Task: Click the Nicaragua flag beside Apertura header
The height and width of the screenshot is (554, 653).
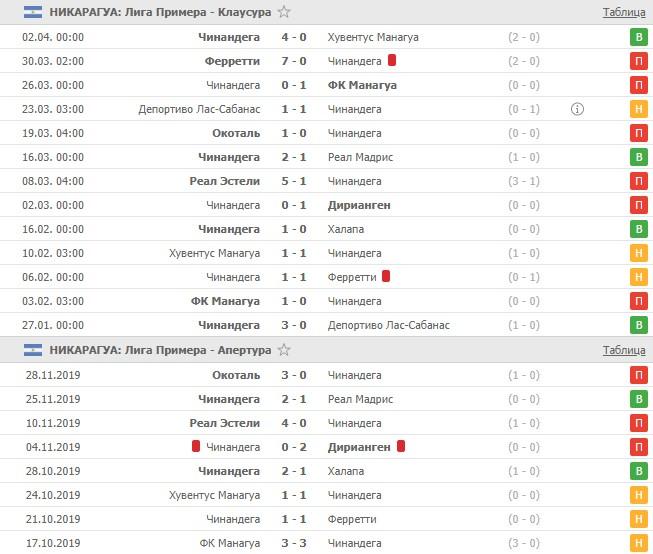Action: coord(32,350)
